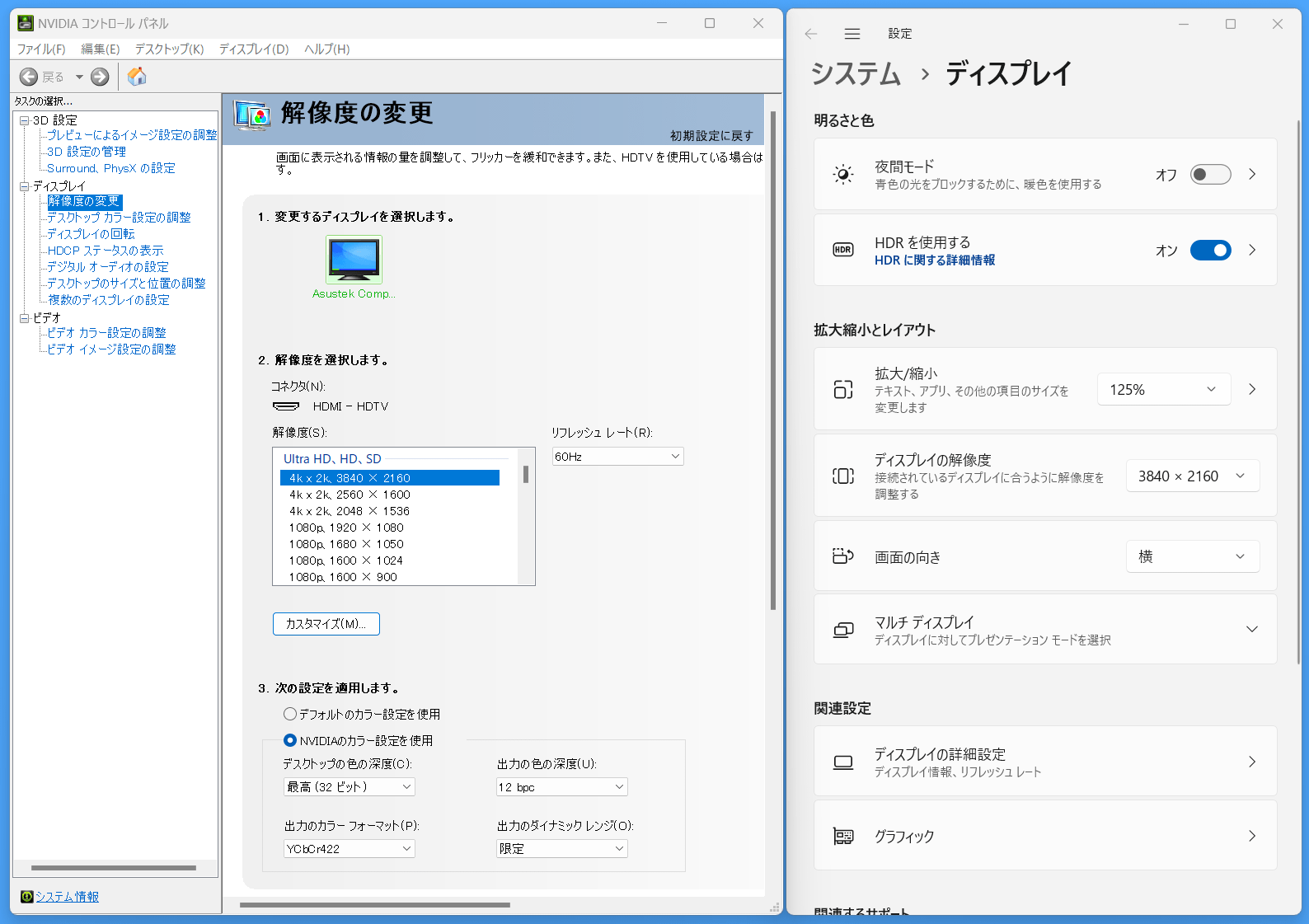Collapse the ビデオ tree node
The height and width of the screenshot is (924, 1309).
(x=24, y=317)
